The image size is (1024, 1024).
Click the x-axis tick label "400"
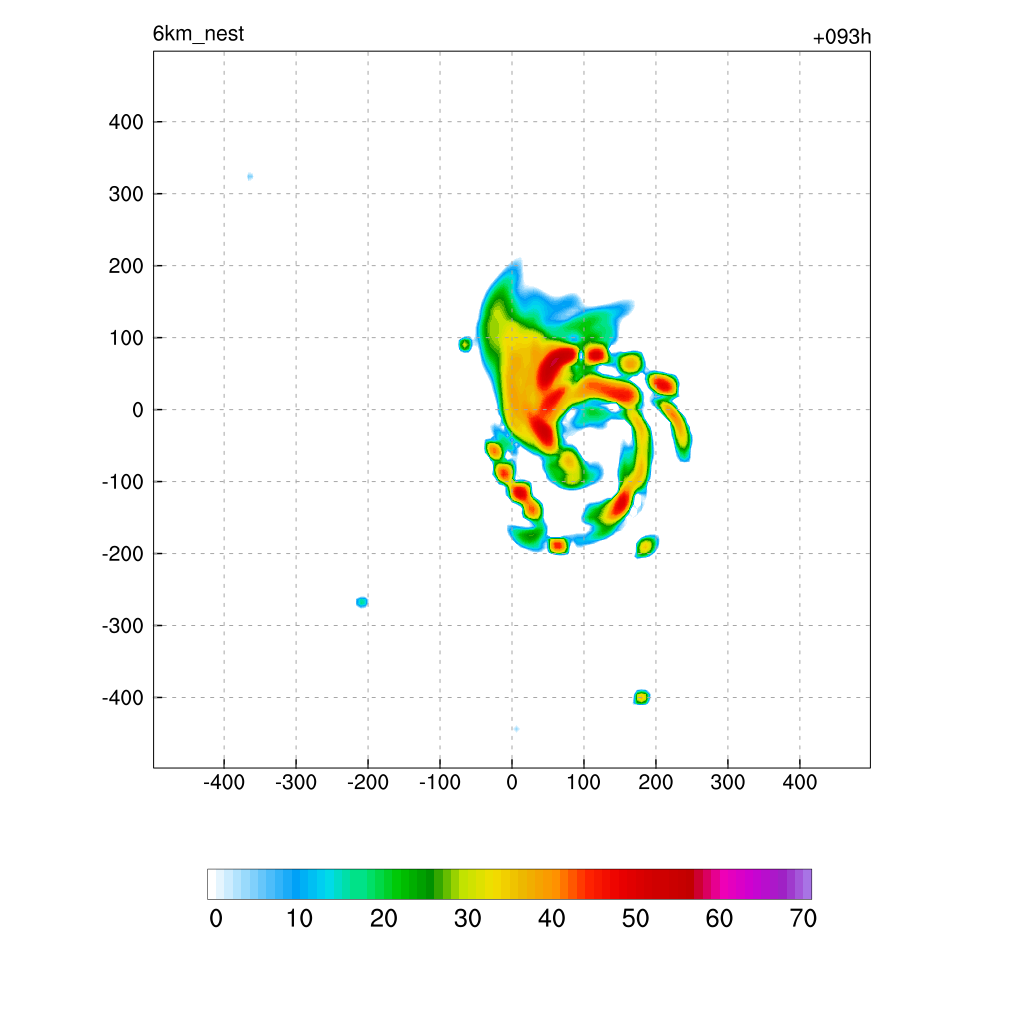click(799, 782)
